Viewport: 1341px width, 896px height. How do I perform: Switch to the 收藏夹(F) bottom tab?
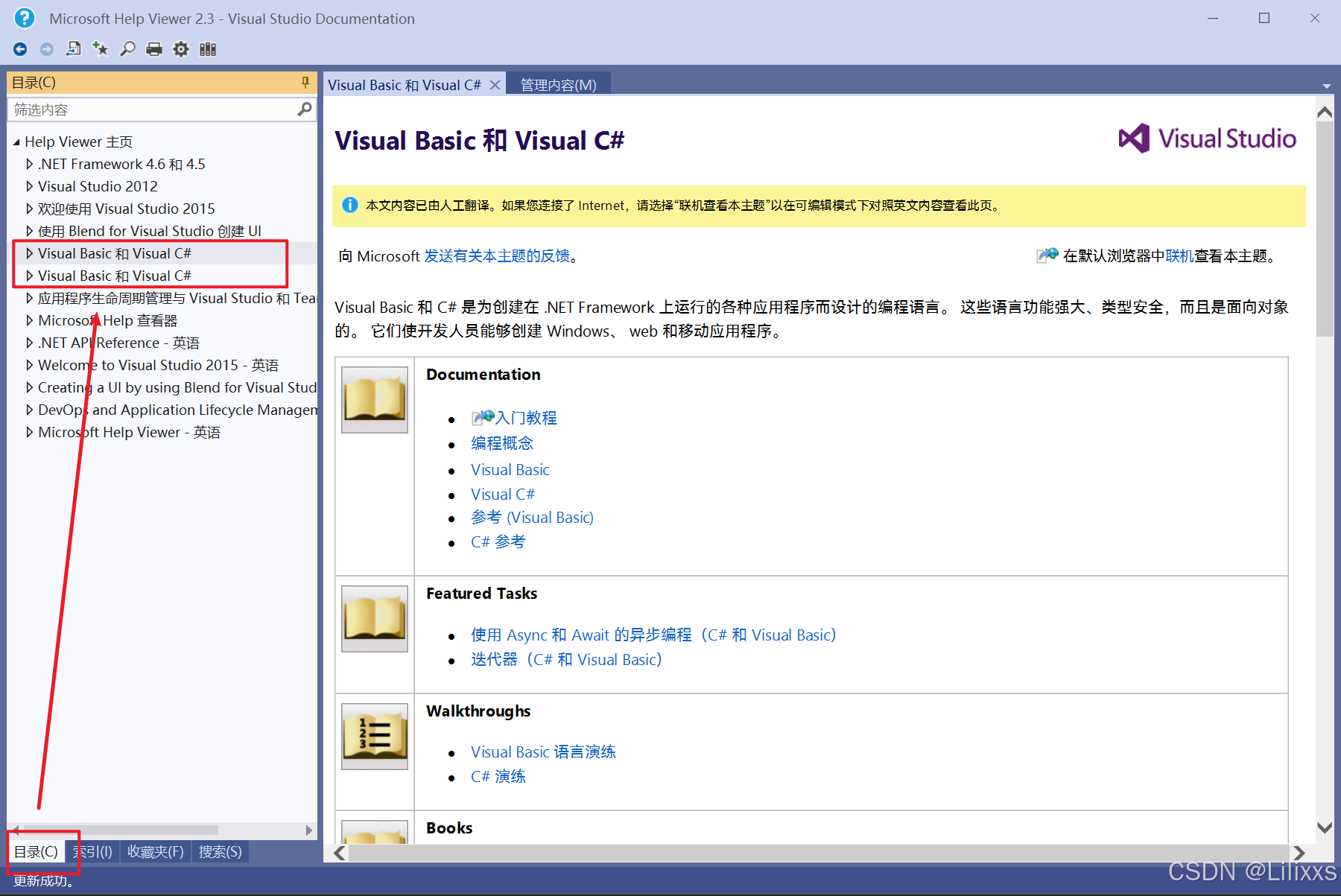coord(155,851)
